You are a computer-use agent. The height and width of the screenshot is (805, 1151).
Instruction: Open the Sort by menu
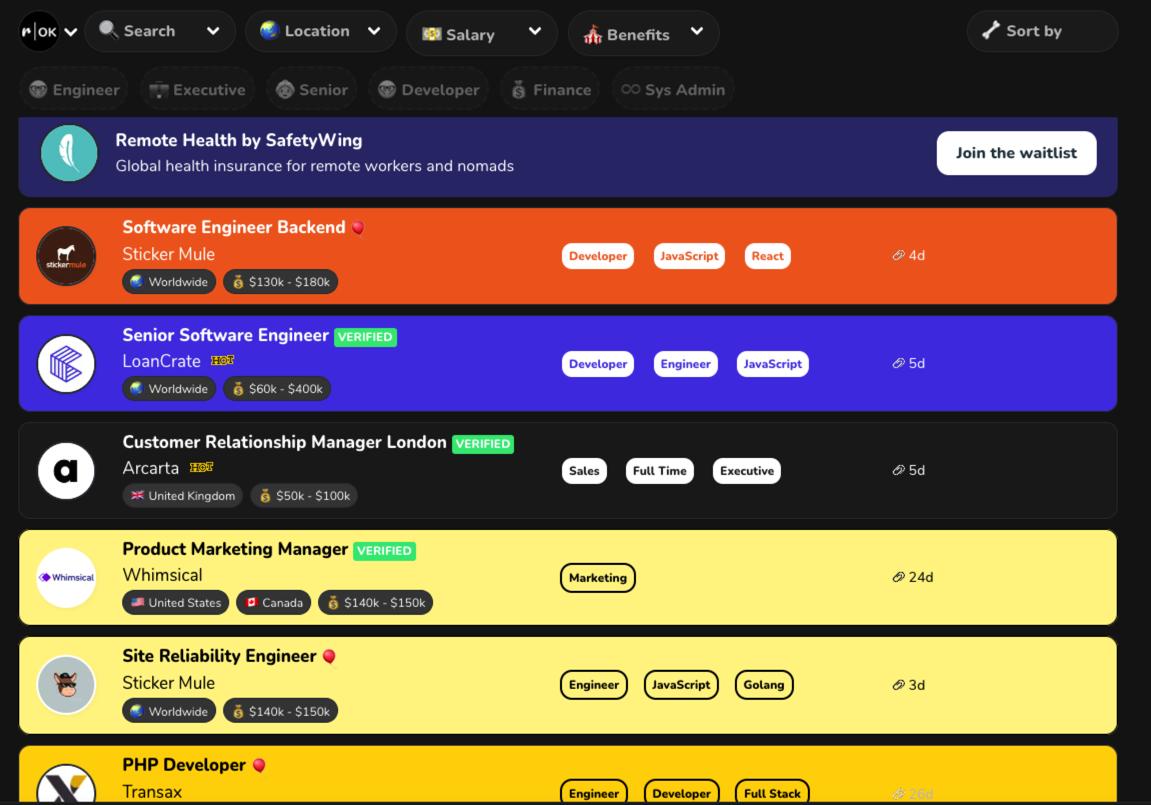(x=1042, y=32)
